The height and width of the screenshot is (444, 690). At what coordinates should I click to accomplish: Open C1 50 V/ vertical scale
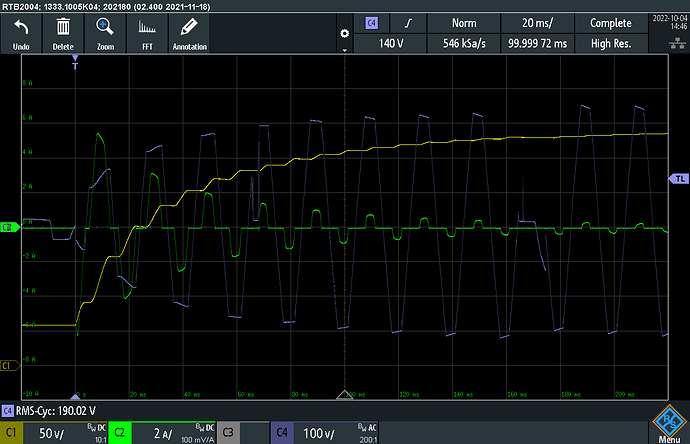coord(65,433)
